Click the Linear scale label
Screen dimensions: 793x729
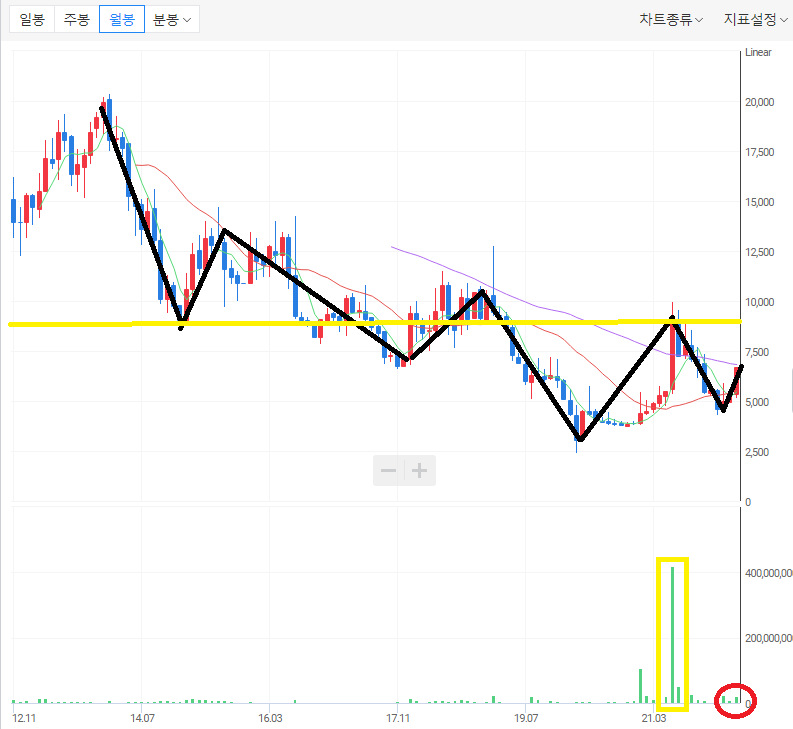coord(758,52)
